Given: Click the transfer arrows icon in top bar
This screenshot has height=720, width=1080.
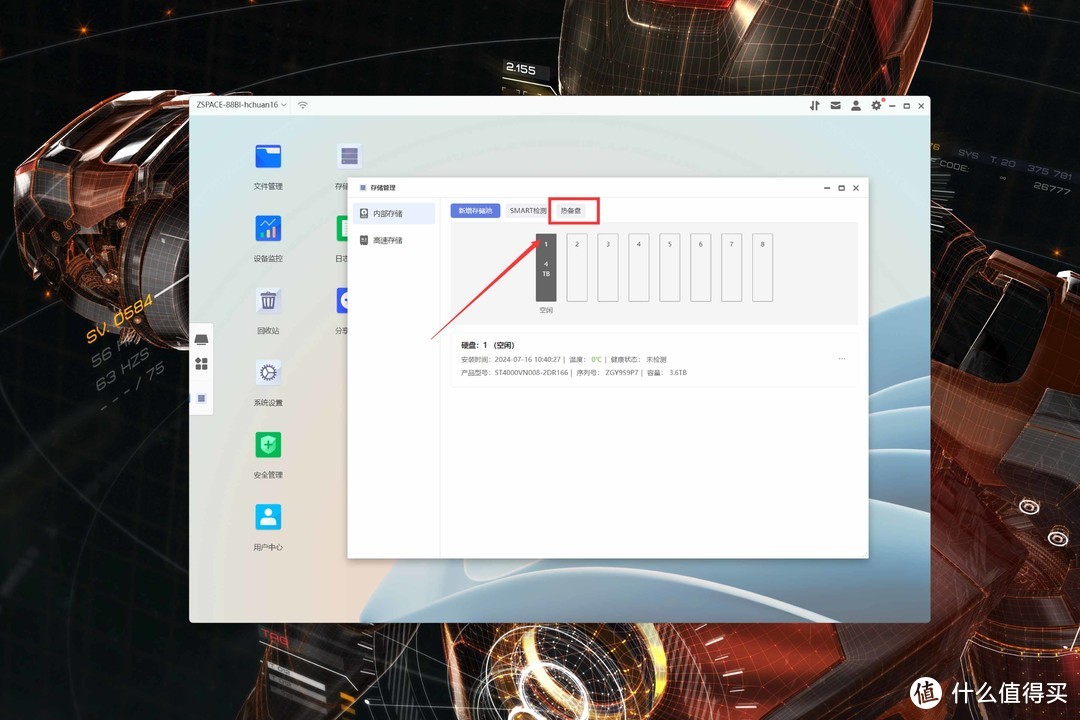Looking at the screenshot, I should point(815,105).
